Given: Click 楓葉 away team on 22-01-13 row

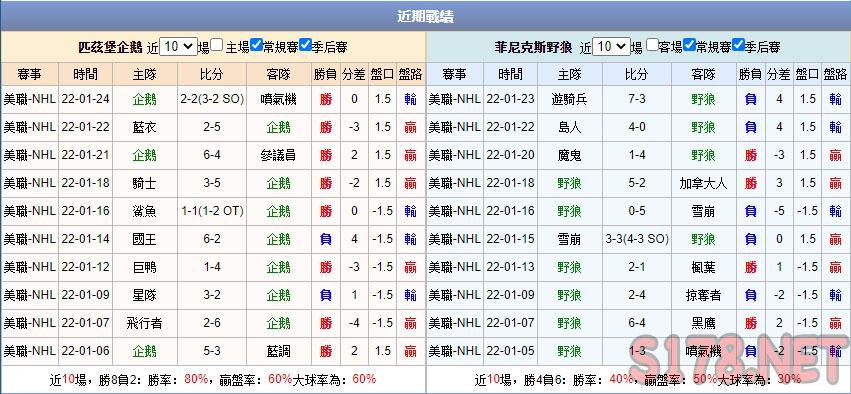Looking at the screenshot, I should (703, 267).
